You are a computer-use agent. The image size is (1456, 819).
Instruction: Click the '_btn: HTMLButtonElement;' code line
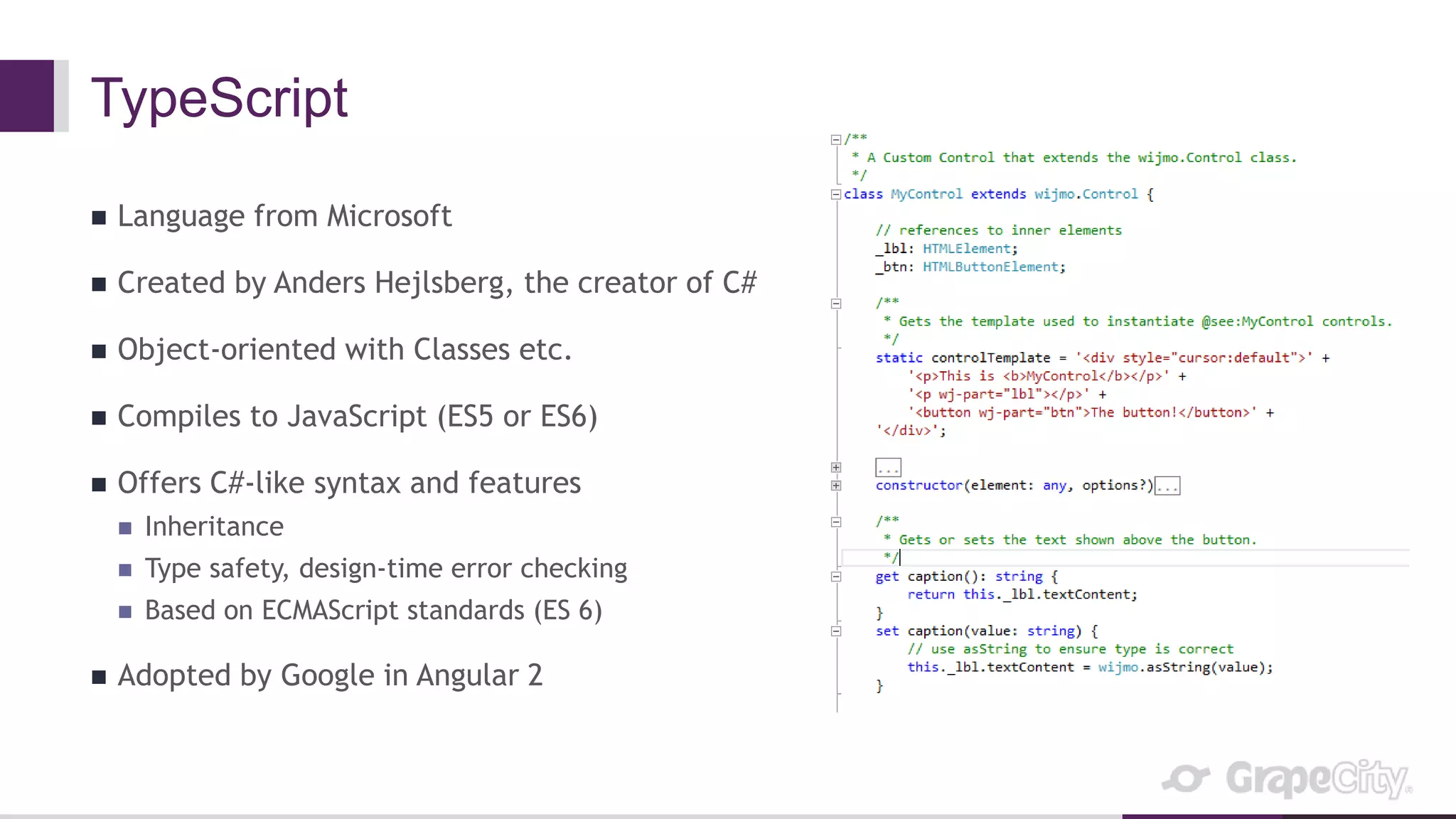tap(970, 267)
